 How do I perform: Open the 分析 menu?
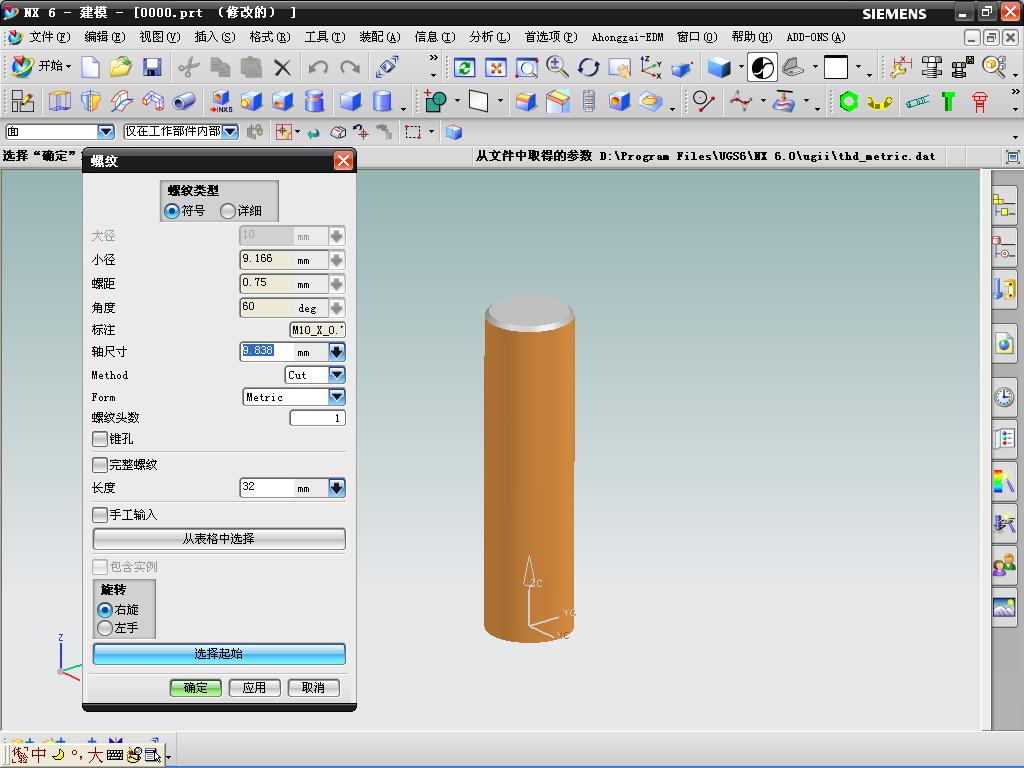point(488,37)
